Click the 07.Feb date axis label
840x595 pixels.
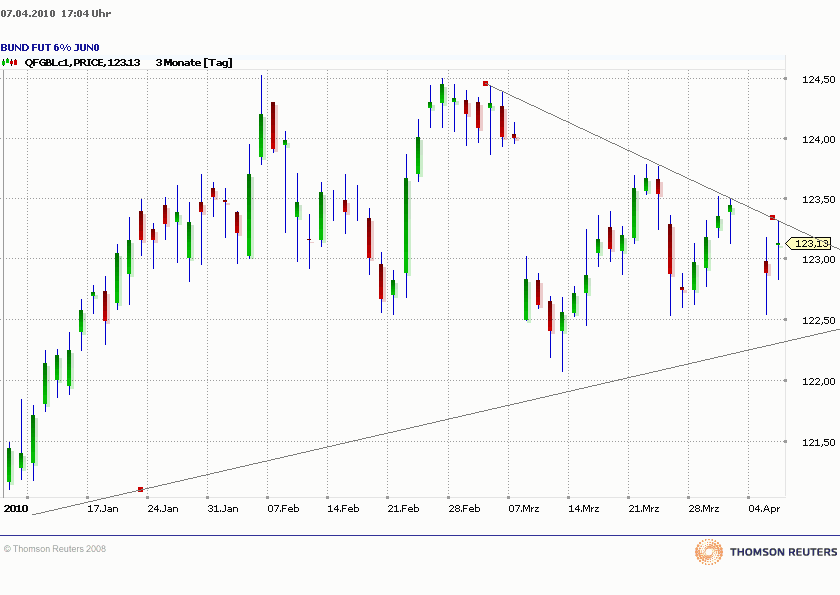coord(283,508)
